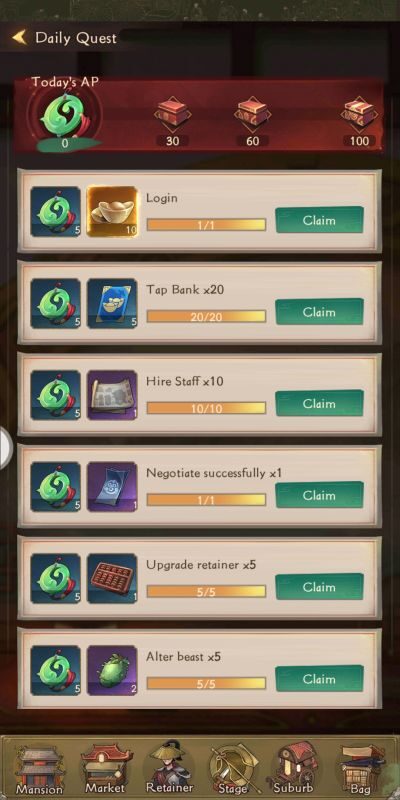The image size is (400, 800).
Task: Open the Retainer tab
Action: coord(169,769)
